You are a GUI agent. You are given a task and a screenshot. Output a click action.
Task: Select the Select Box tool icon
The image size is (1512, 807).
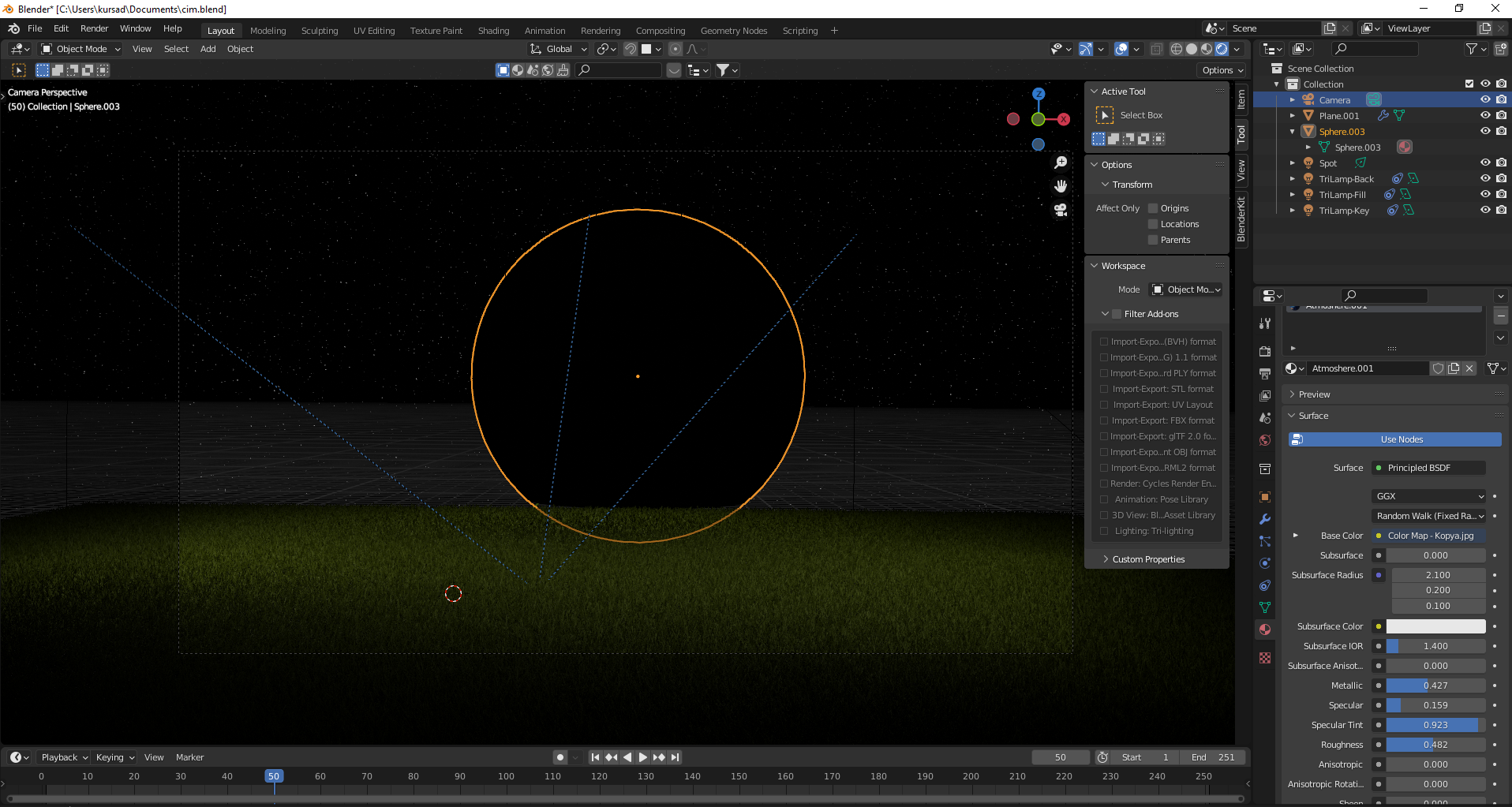1105,115
